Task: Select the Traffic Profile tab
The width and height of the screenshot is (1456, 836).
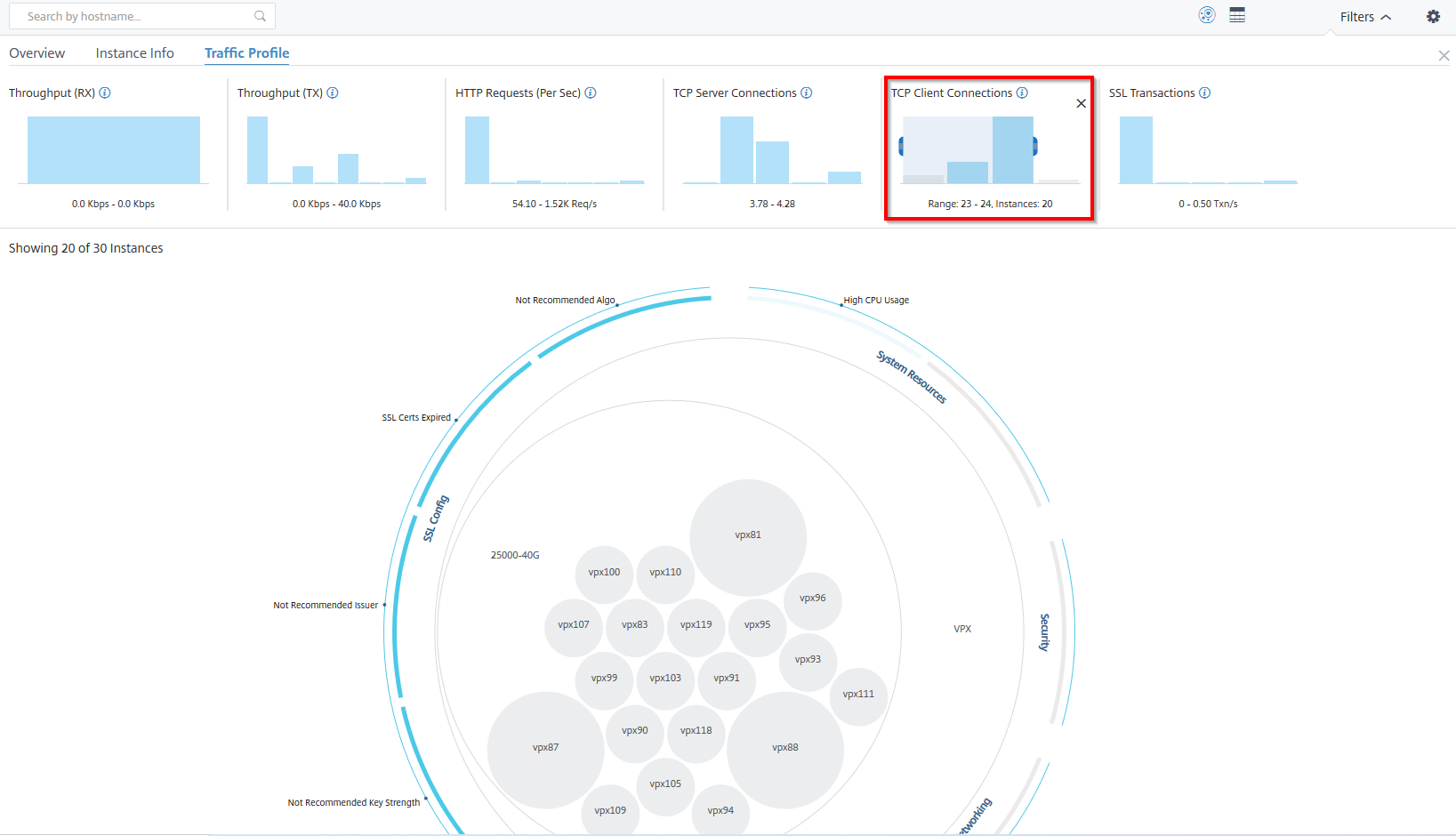Action: pos(247,53)
